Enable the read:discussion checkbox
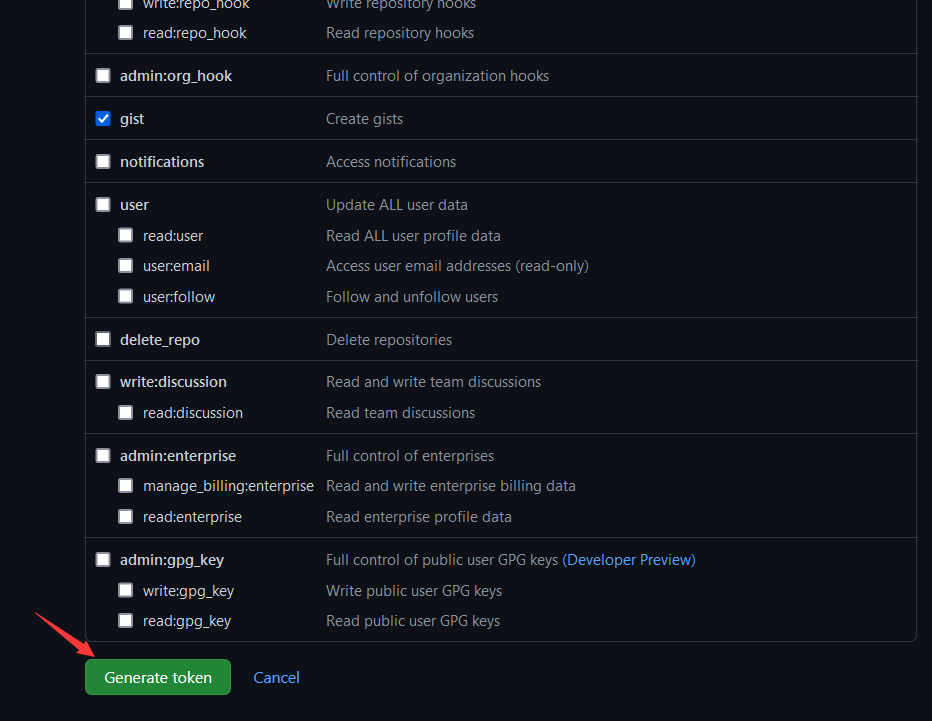This screenshot has height=721, width=932. click(x=125, y=413)
